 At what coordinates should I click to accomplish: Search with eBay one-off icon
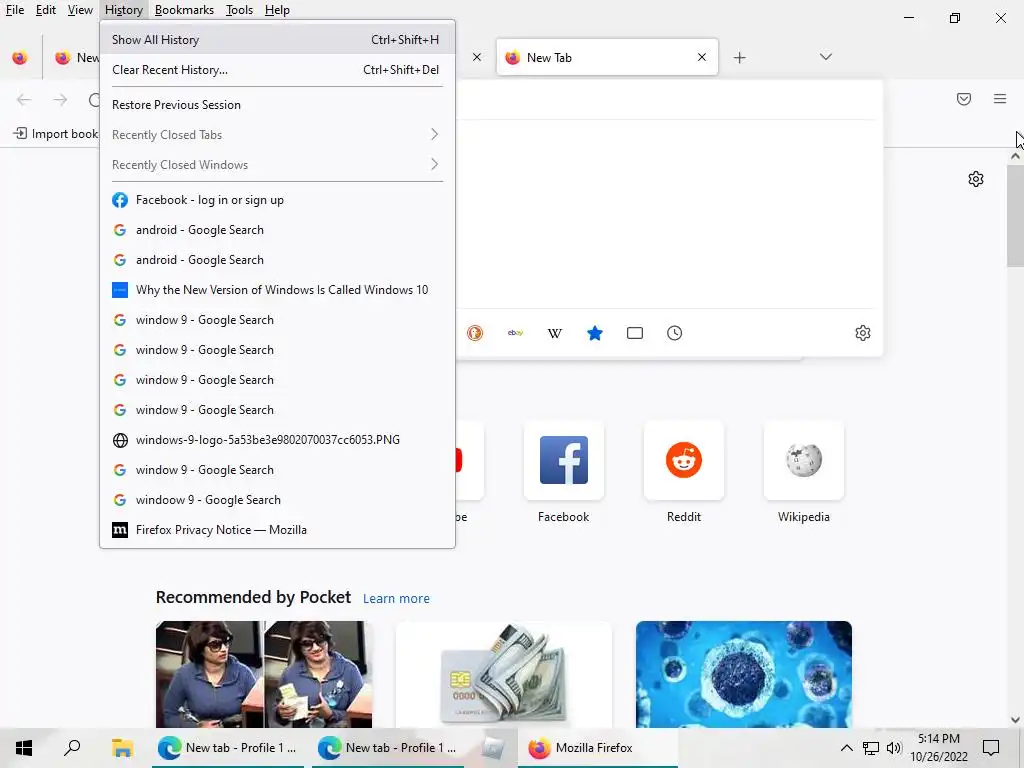pyautogui.click(x=515, y=333)
